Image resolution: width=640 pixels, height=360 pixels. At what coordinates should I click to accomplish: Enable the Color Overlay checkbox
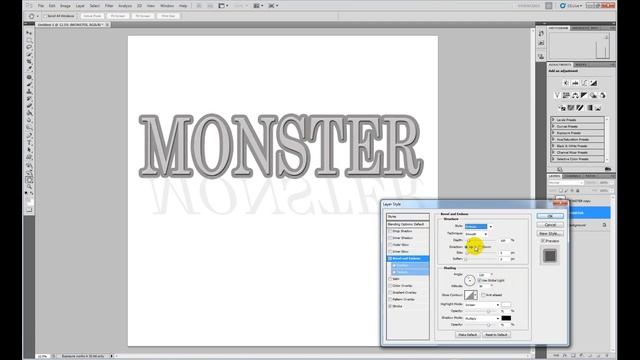(390, 286)
